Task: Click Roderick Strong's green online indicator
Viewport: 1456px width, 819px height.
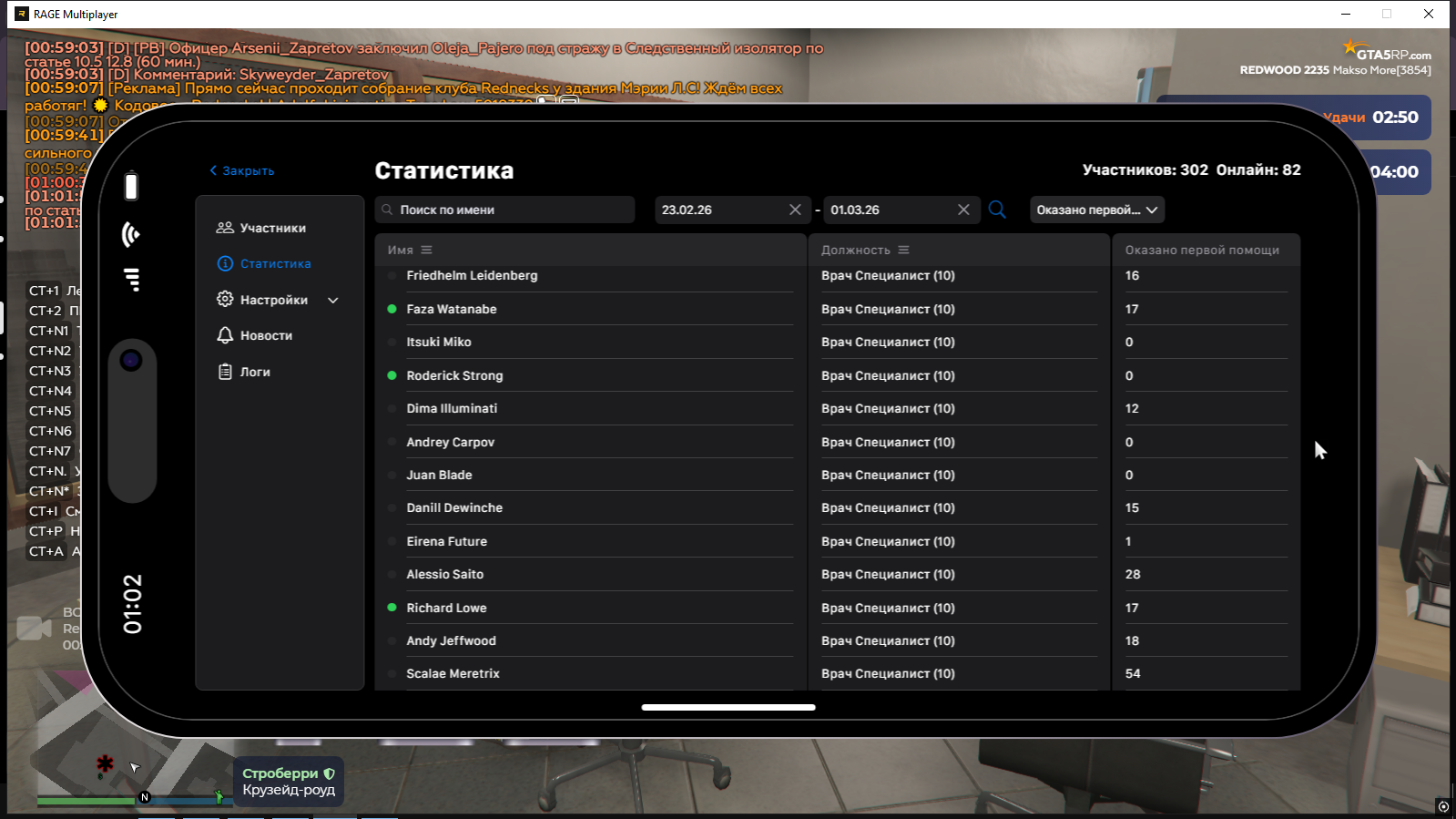Action: pos(392,375)
